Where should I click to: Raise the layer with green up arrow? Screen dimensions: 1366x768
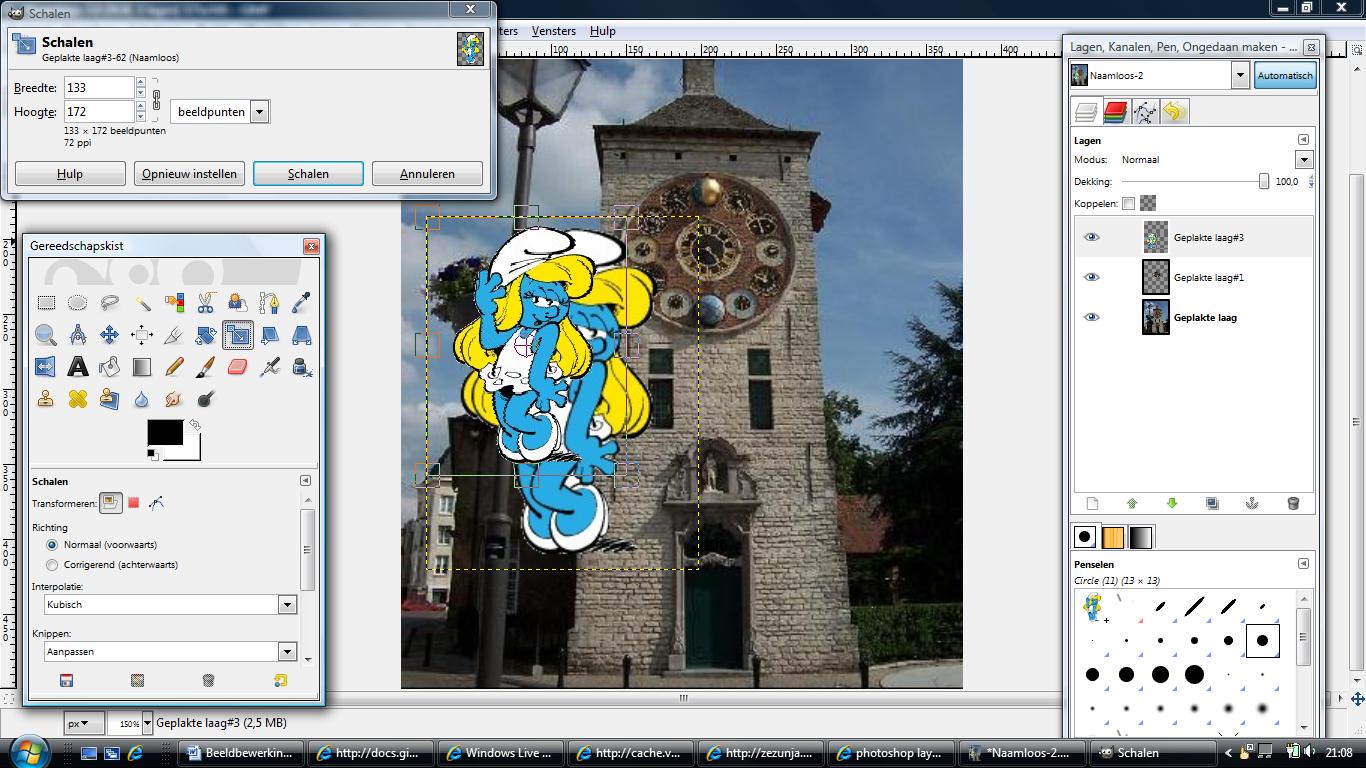1132,503
